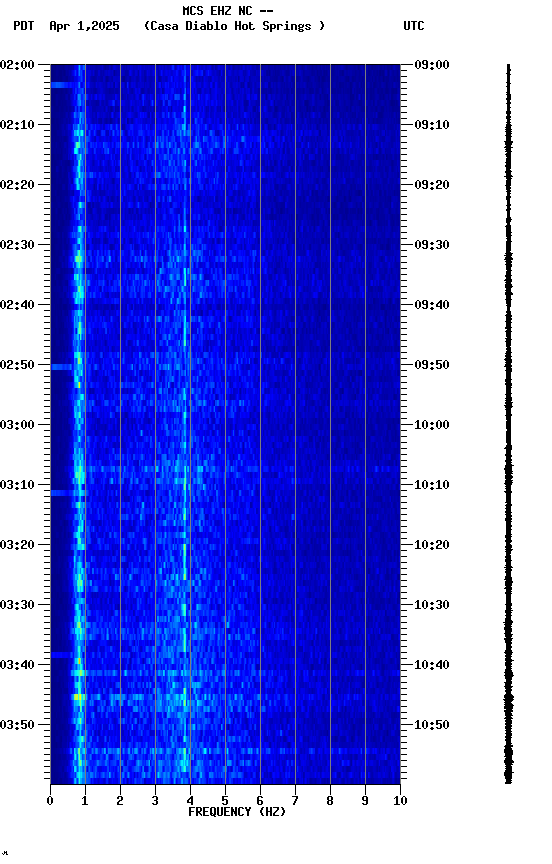Click the 5 Hz frequency axis label
The height and width of the screenshot is (864, 552).
(225, 801)
